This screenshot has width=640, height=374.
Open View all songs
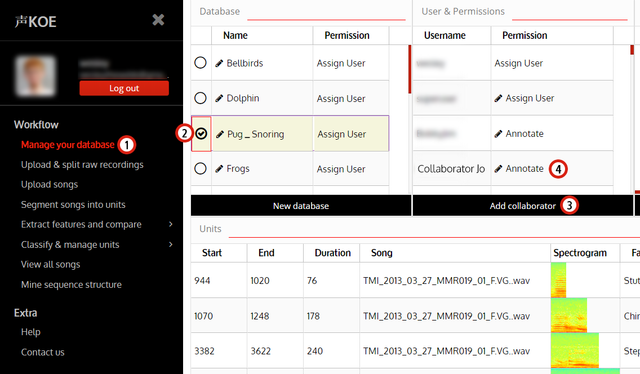51,264
